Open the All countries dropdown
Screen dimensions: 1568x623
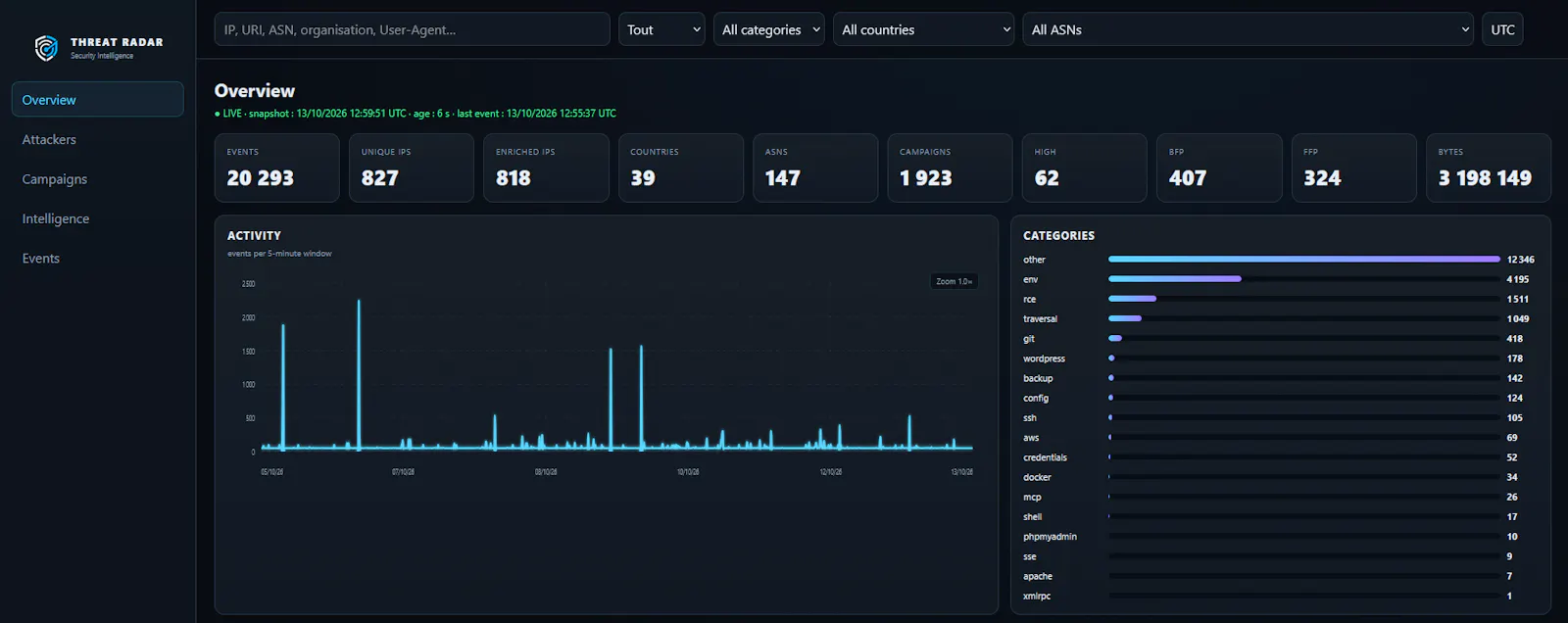pos(923,29)
